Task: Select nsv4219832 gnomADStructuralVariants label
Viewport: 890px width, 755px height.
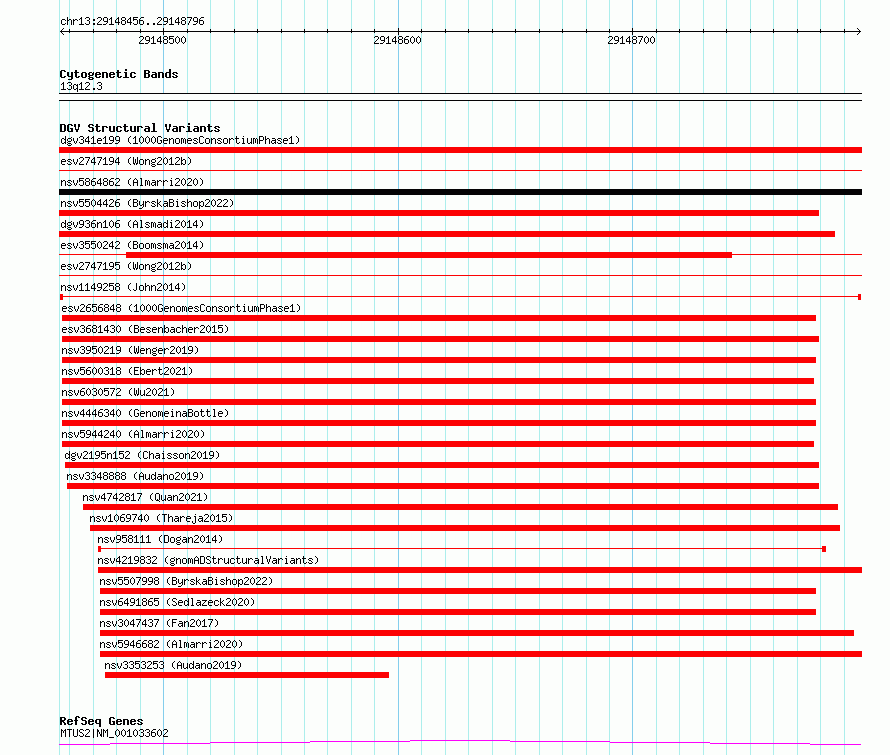Action: [x=208, y=560]
